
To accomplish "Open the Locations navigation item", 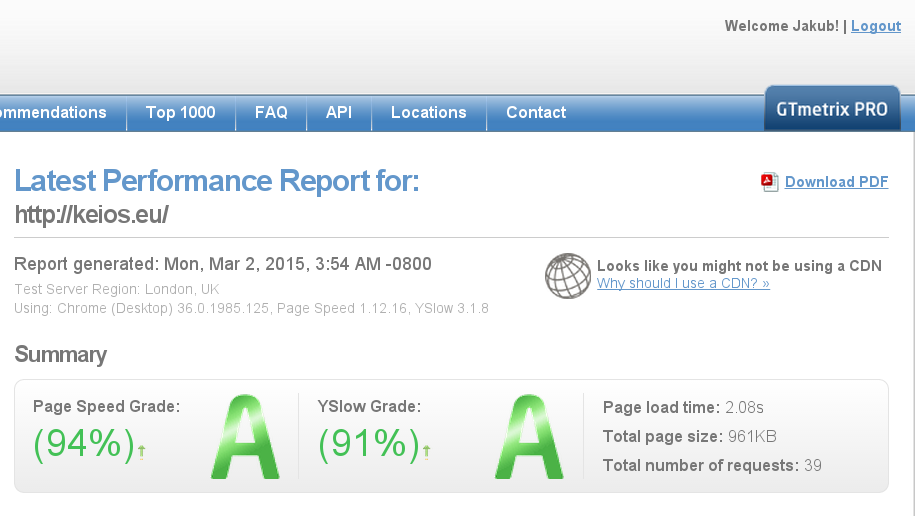I will 429,113.
